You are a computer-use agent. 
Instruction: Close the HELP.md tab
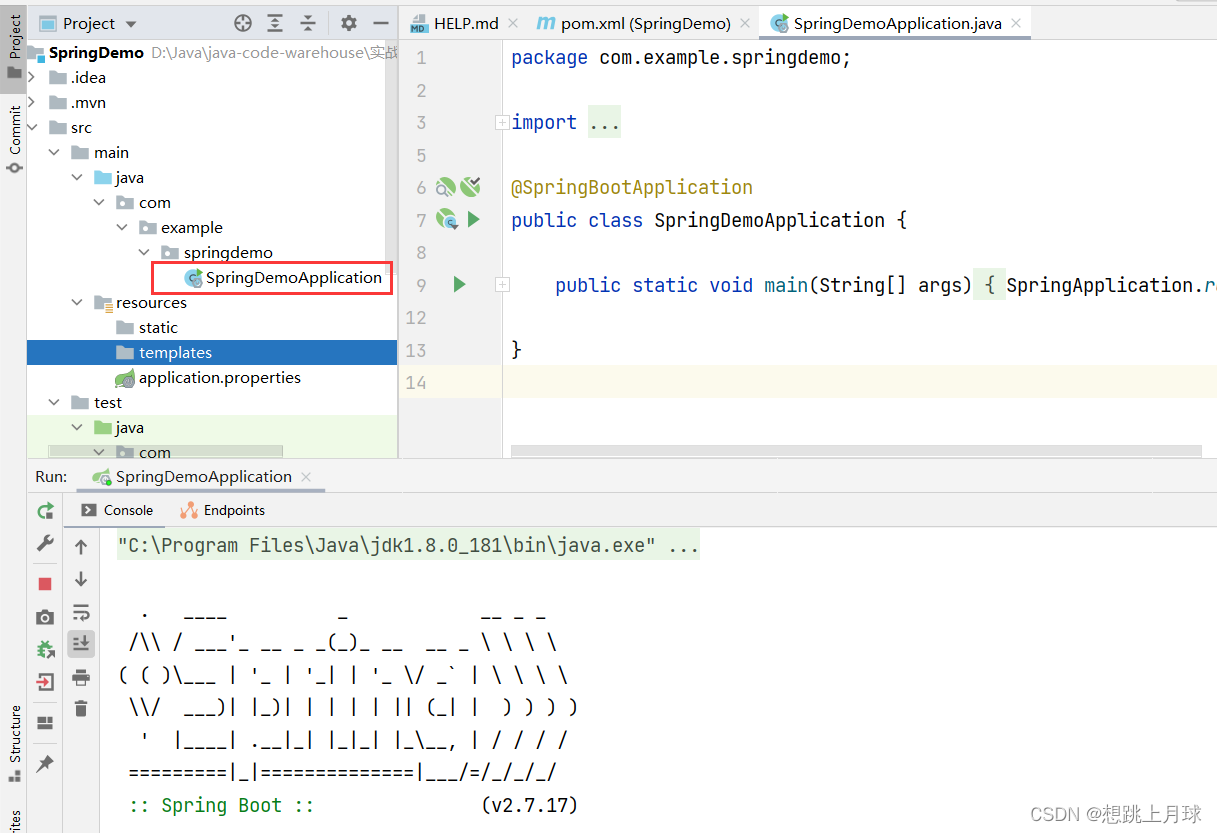click(513, 23)
